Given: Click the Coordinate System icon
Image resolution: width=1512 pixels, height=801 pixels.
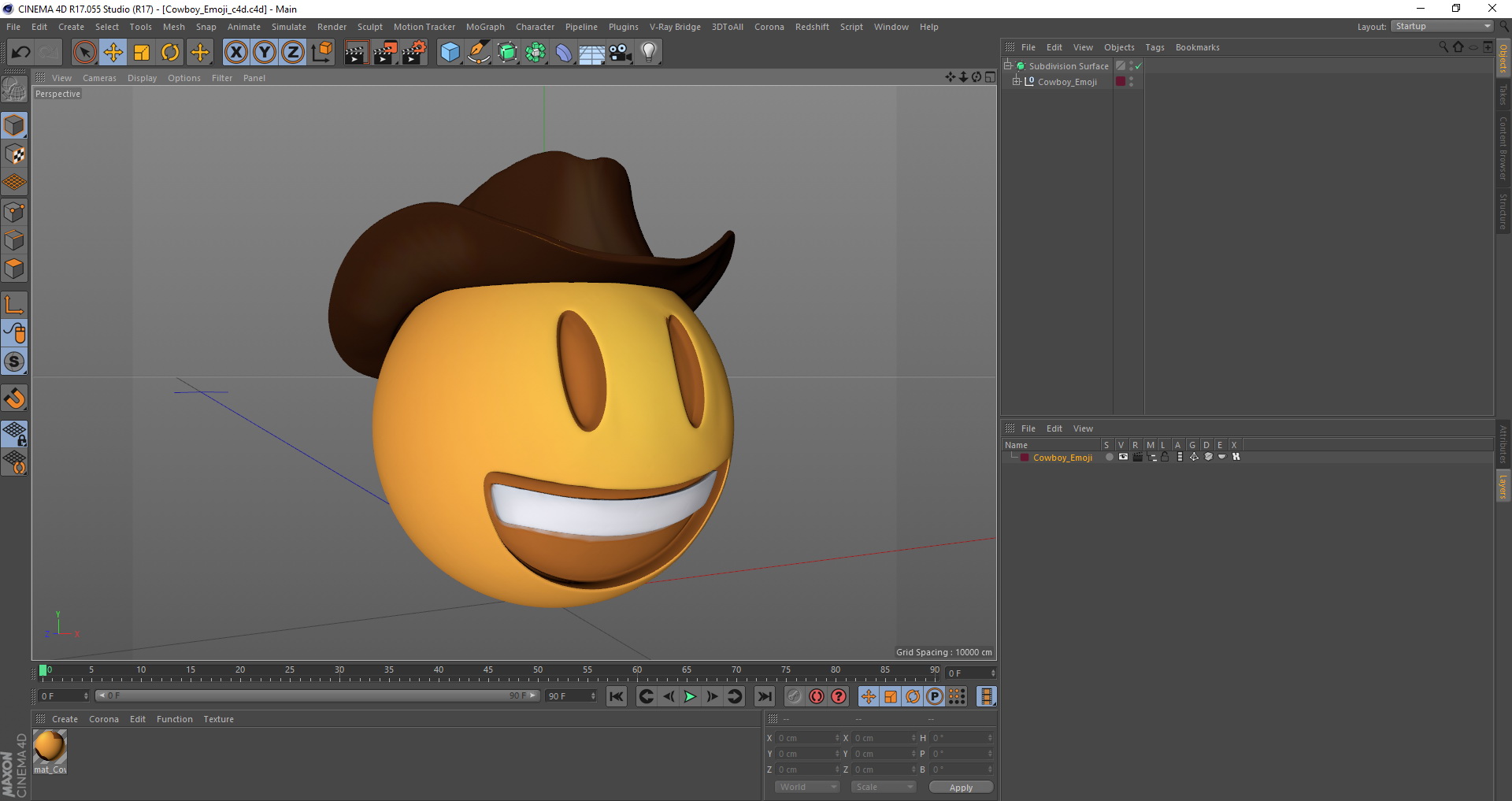Looking at the screenshot, I should 321,53.
